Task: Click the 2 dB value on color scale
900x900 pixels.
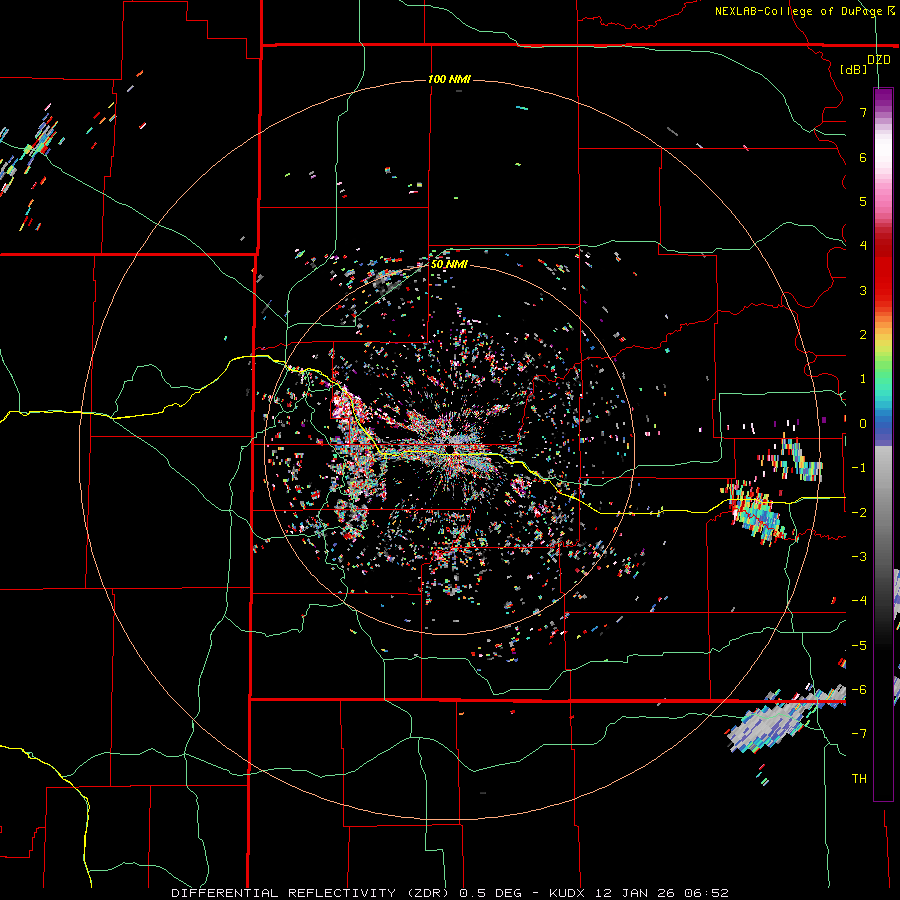Action: (863, 335)
